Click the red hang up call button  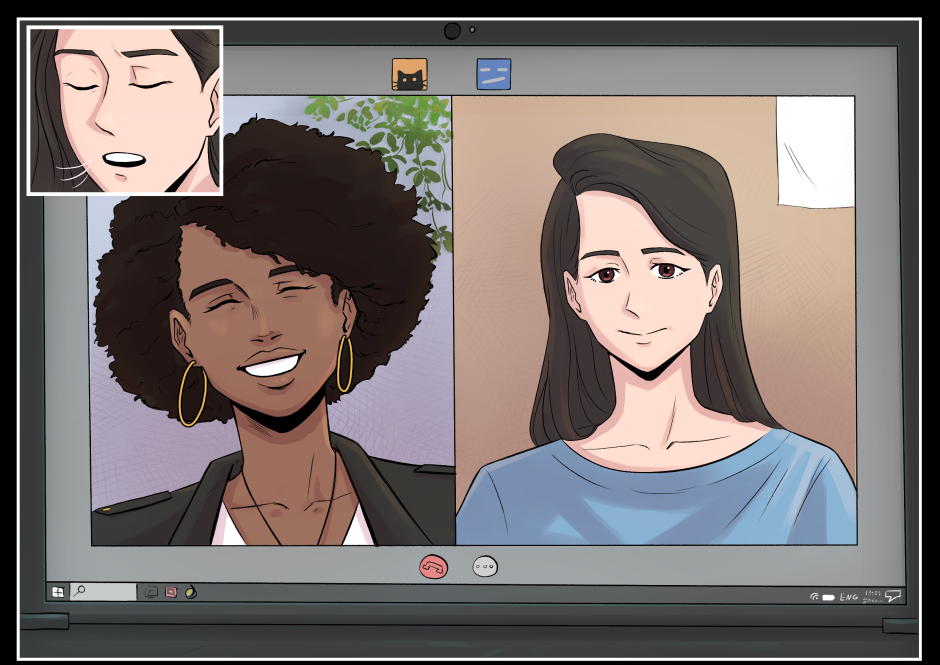433,567
